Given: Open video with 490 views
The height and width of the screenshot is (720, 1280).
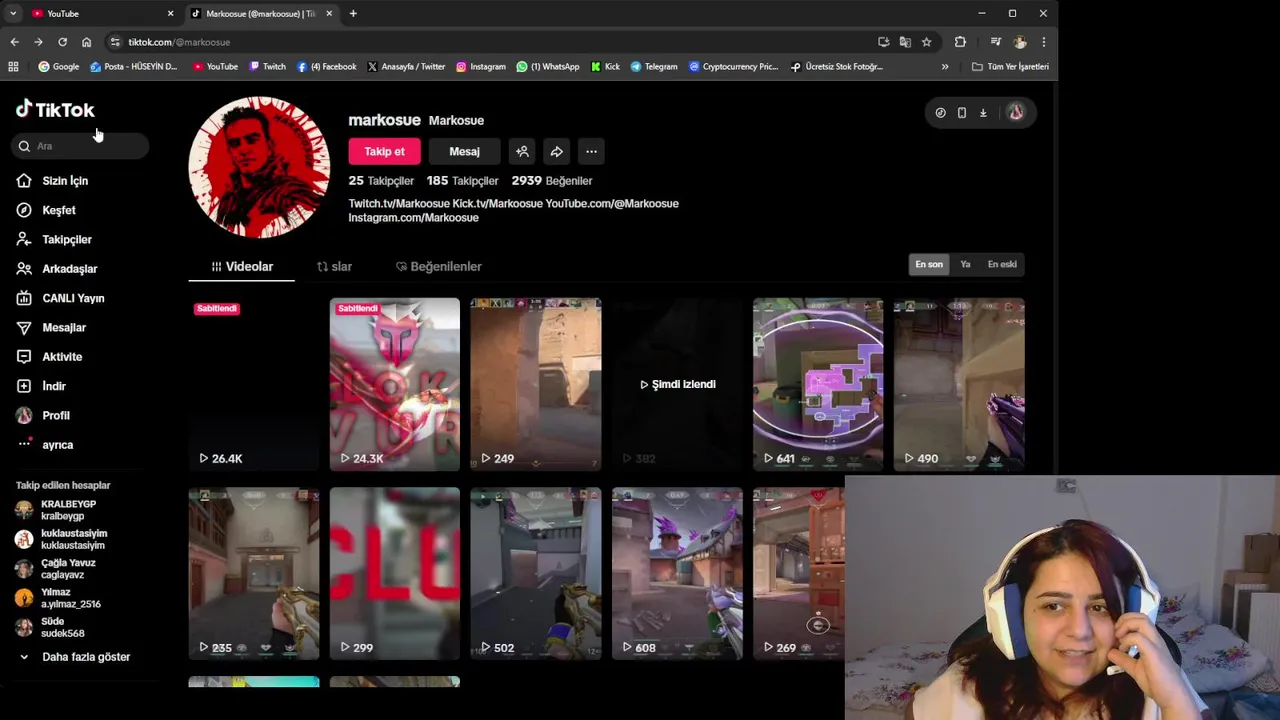Looking at the screenshot, I should [959, 384].
